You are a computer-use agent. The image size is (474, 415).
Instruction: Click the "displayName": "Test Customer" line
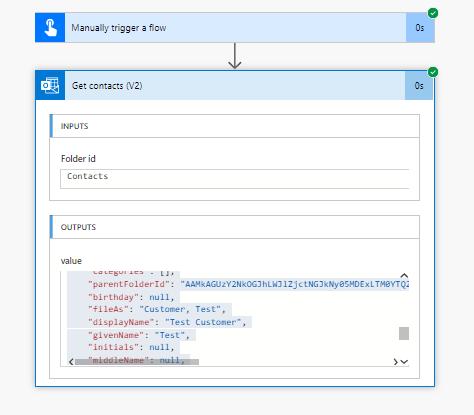coord(167,322)
